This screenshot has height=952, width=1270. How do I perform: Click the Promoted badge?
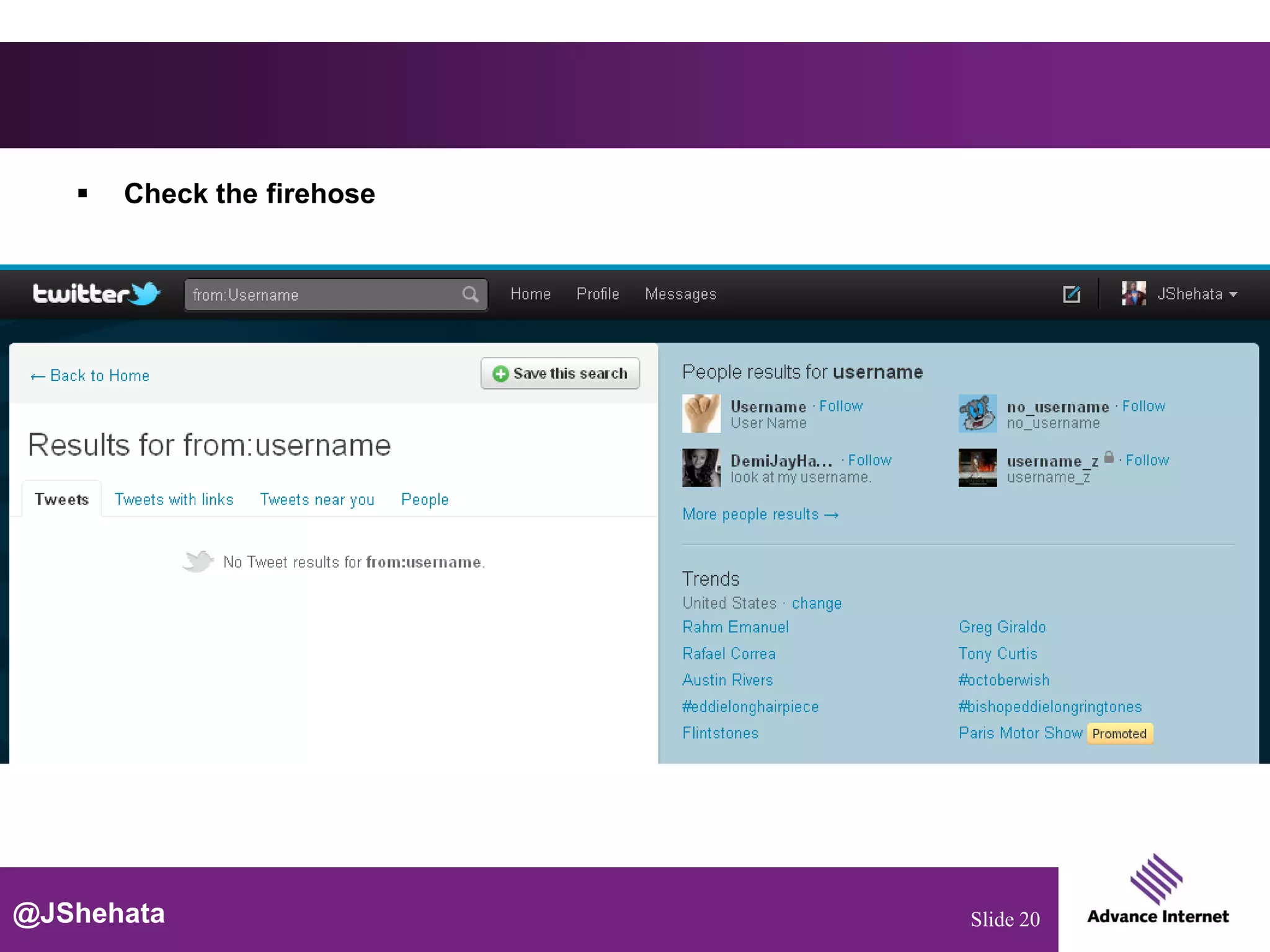(x=1119, y=734)
